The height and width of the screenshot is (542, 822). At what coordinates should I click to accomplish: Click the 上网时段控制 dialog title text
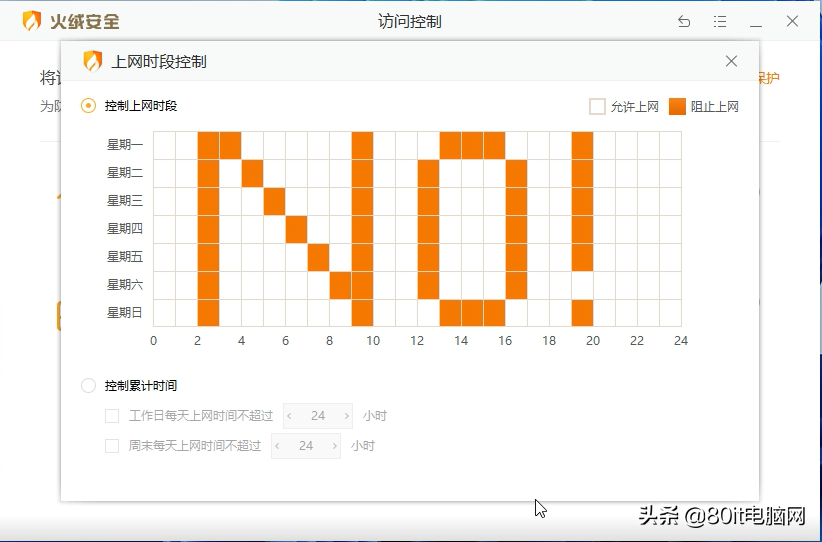159,62
